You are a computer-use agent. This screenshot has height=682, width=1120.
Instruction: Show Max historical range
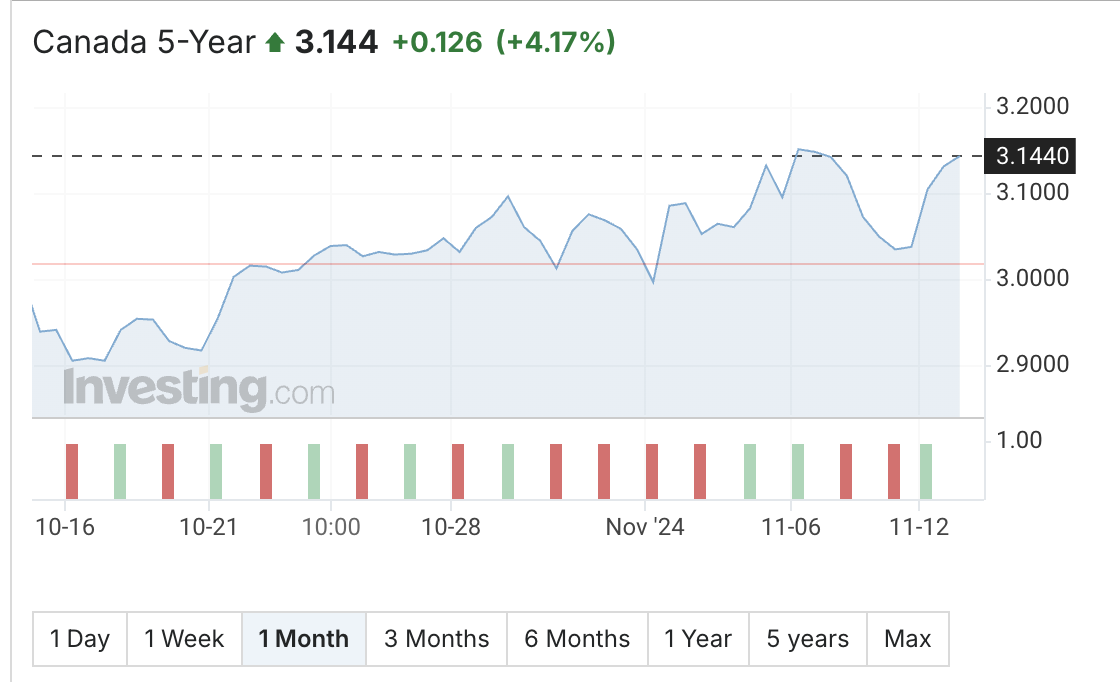click(x=908, y=639)
